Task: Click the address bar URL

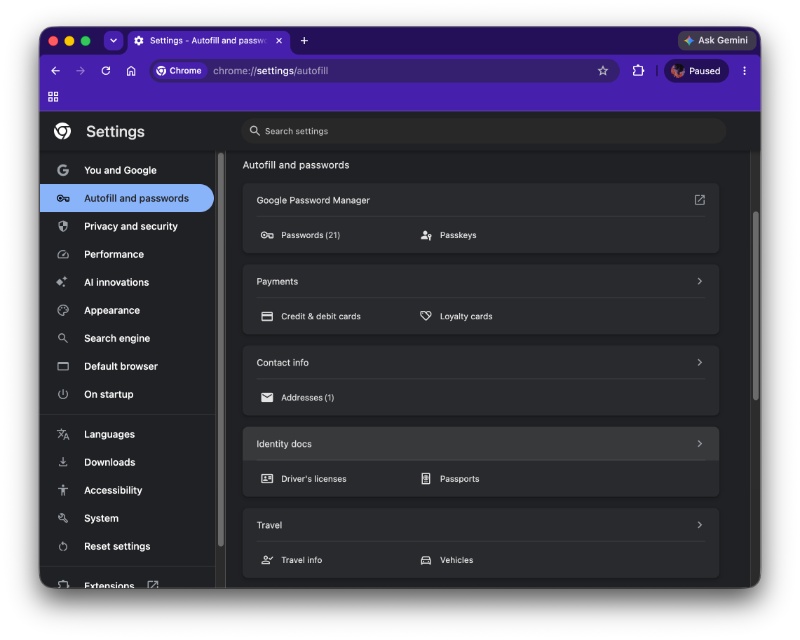Action: click(270, 71)
